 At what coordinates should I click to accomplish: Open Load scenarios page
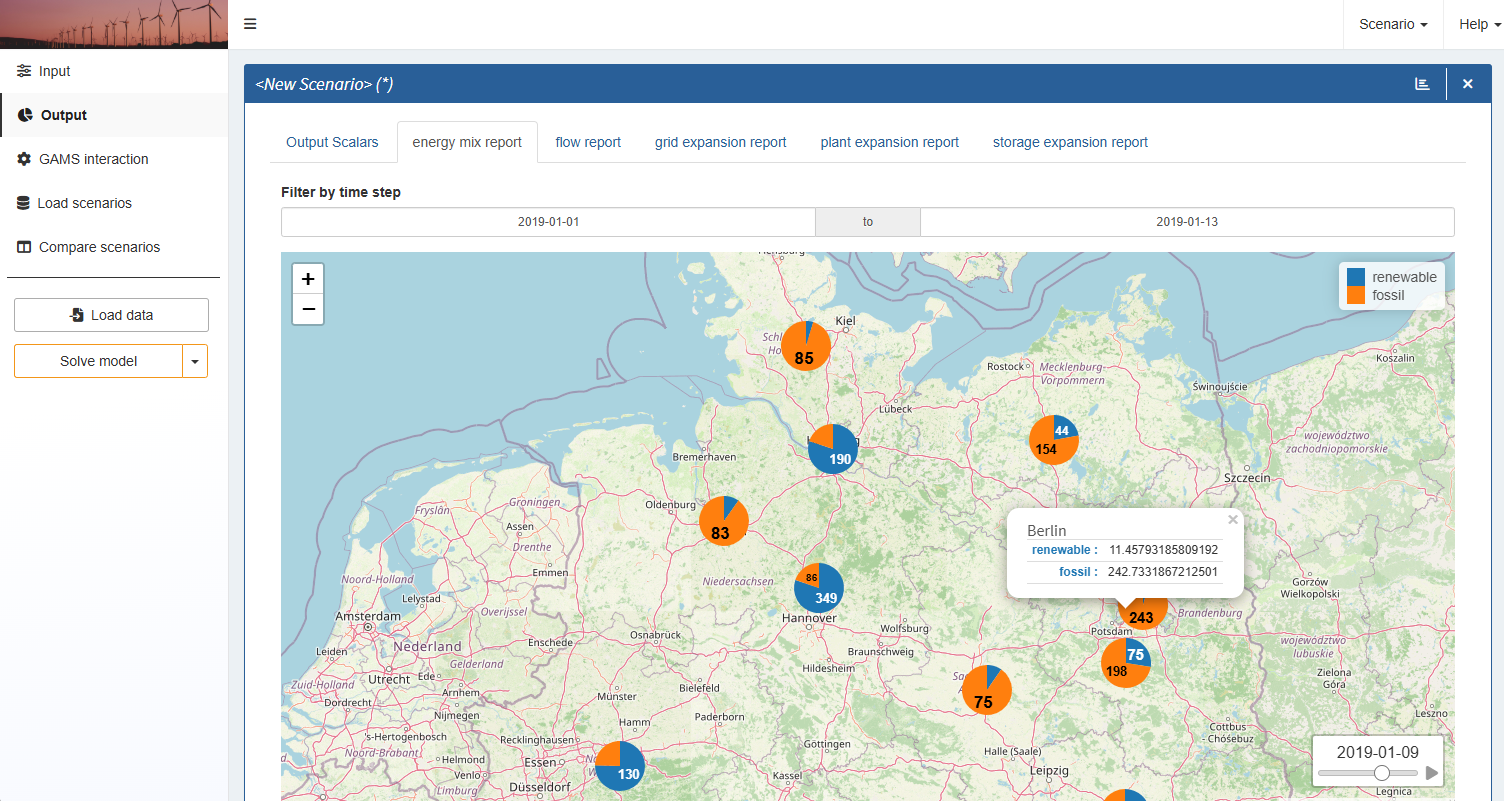pyautogui.click(x=114, y=203)
